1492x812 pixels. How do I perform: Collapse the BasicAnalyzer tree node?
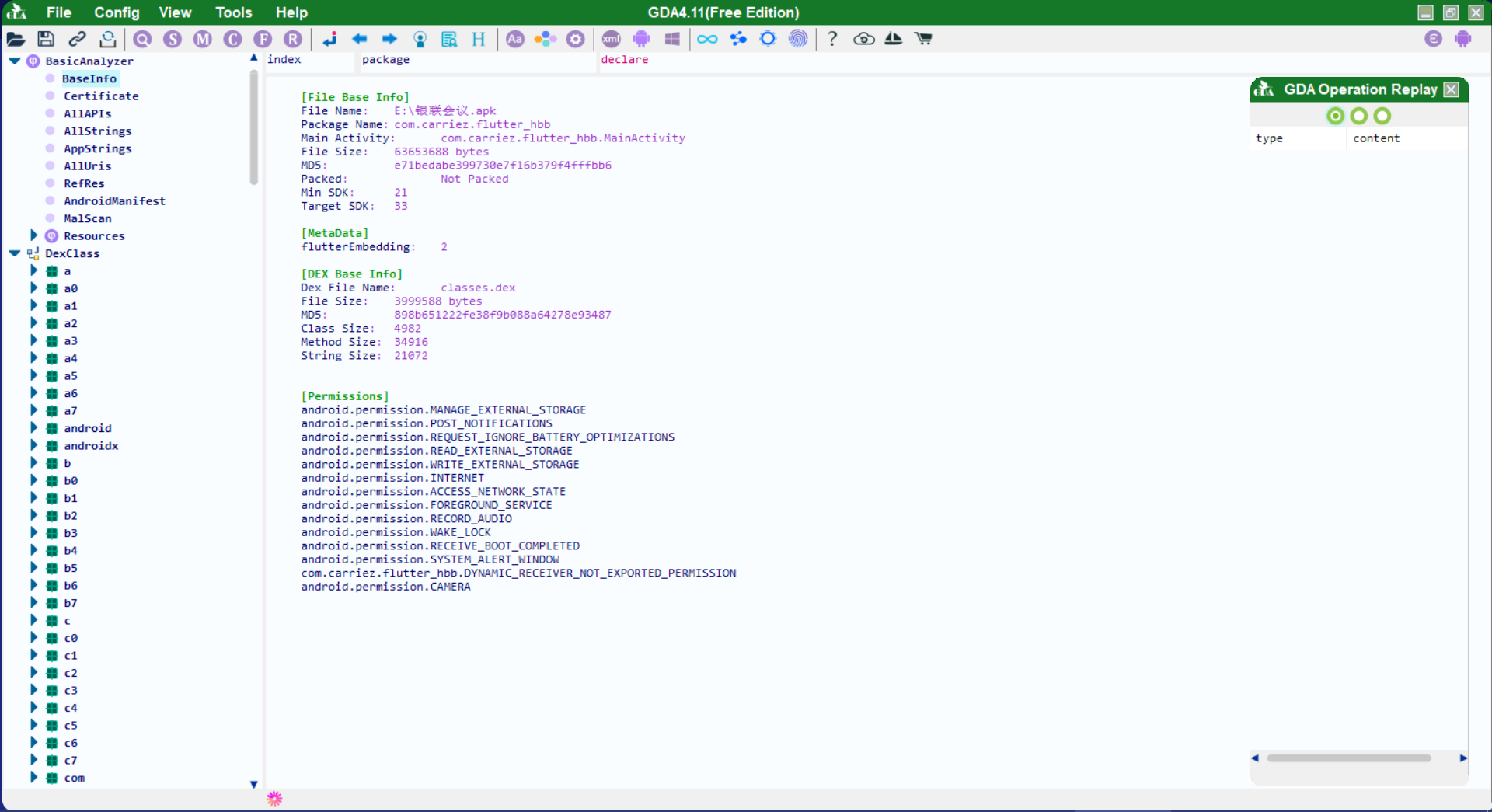point(15,61)
